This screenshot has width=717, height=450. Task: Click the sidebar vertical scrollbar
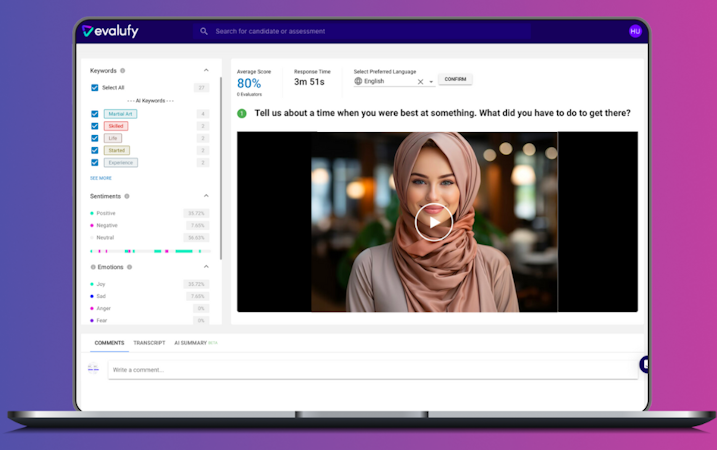coord(221,168)
